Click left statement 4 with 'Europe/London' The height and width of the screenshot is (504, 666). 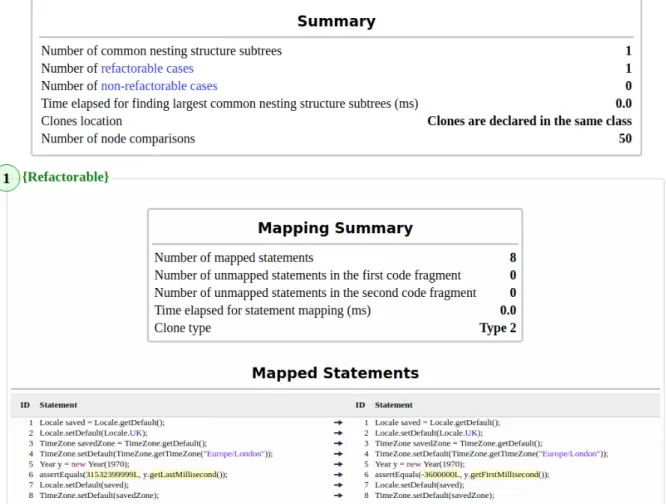pyautogui.click(x=156, y=454)
